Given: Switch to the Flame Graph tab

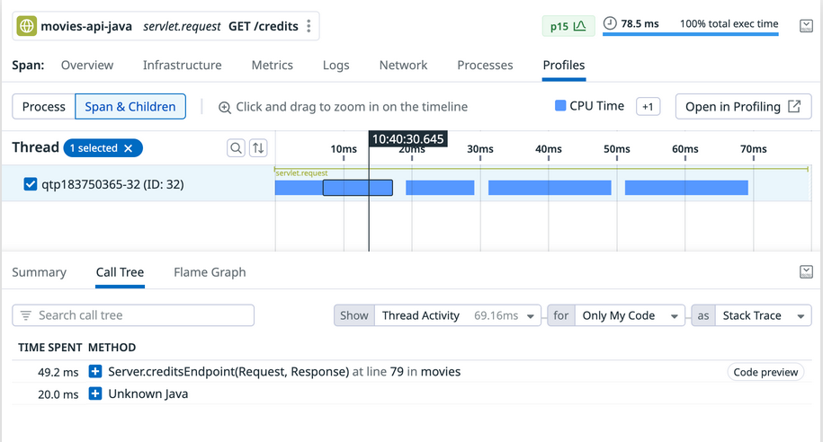Looking at the screenshot, I should 209,272.
